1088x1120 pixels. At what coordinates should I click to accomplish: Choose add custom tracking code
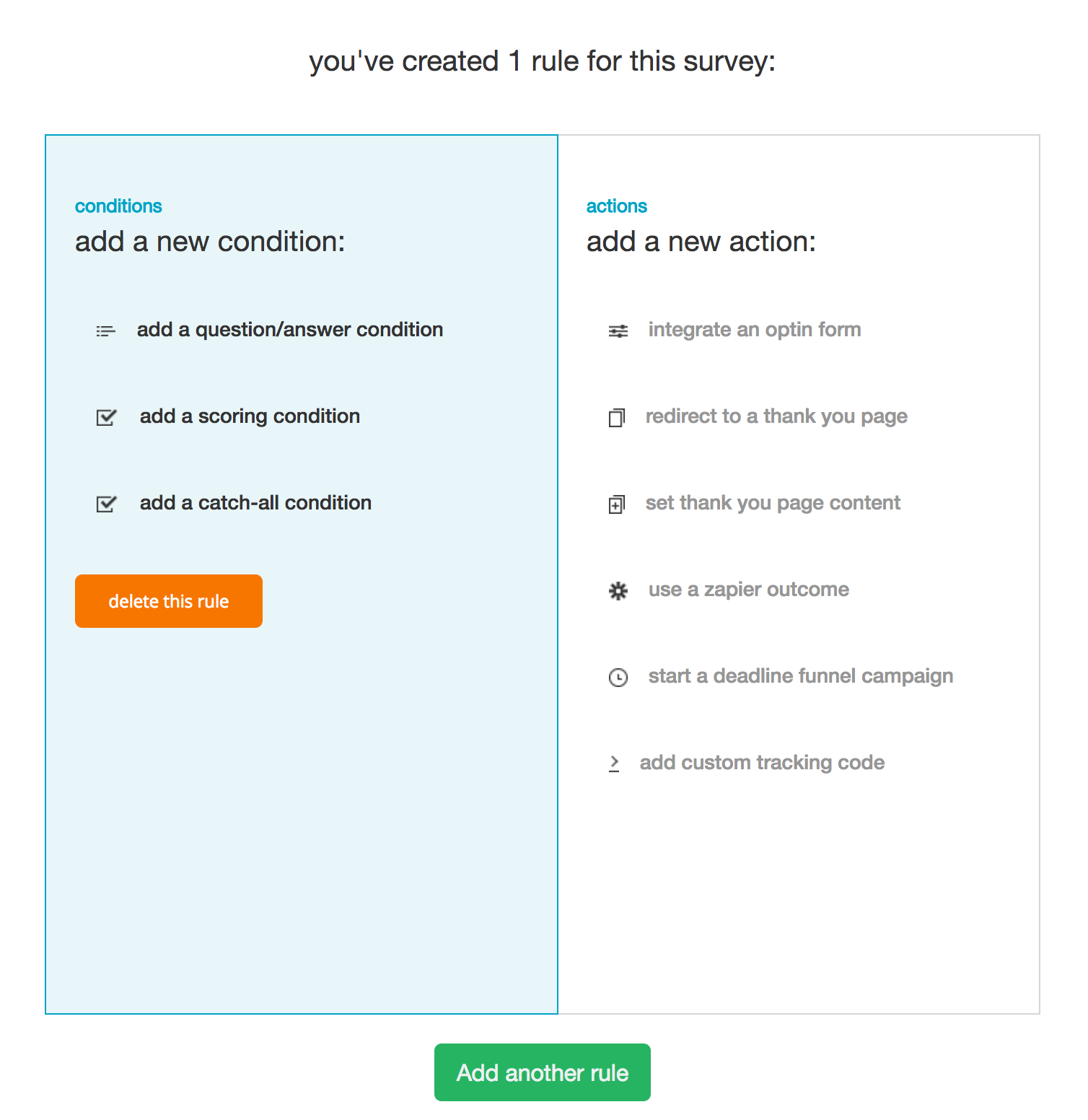point(761,763)
